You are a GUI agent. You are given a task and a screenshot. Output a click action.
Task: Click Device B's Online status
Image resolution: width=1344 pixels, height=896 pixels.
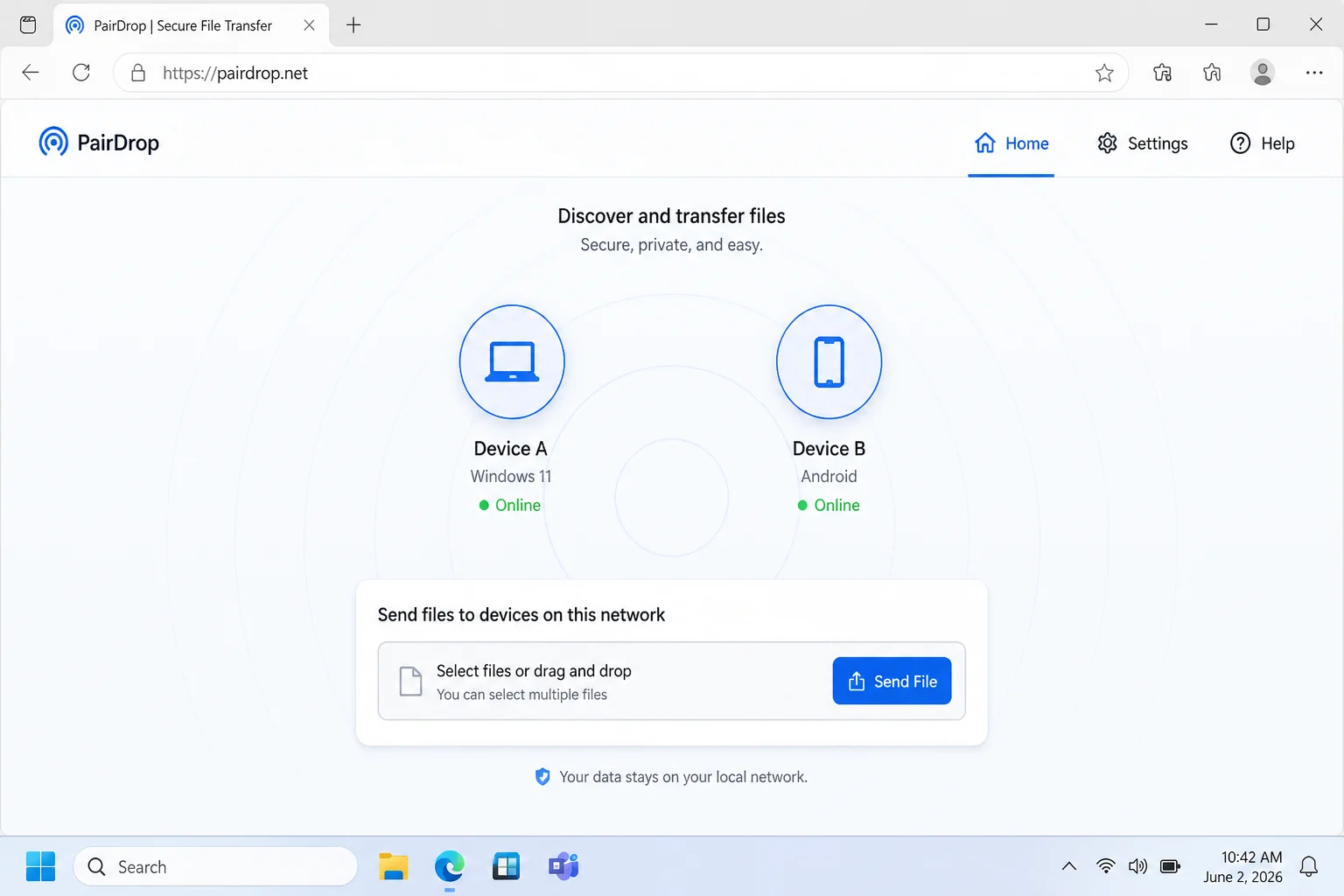click(x=829, y=505)
